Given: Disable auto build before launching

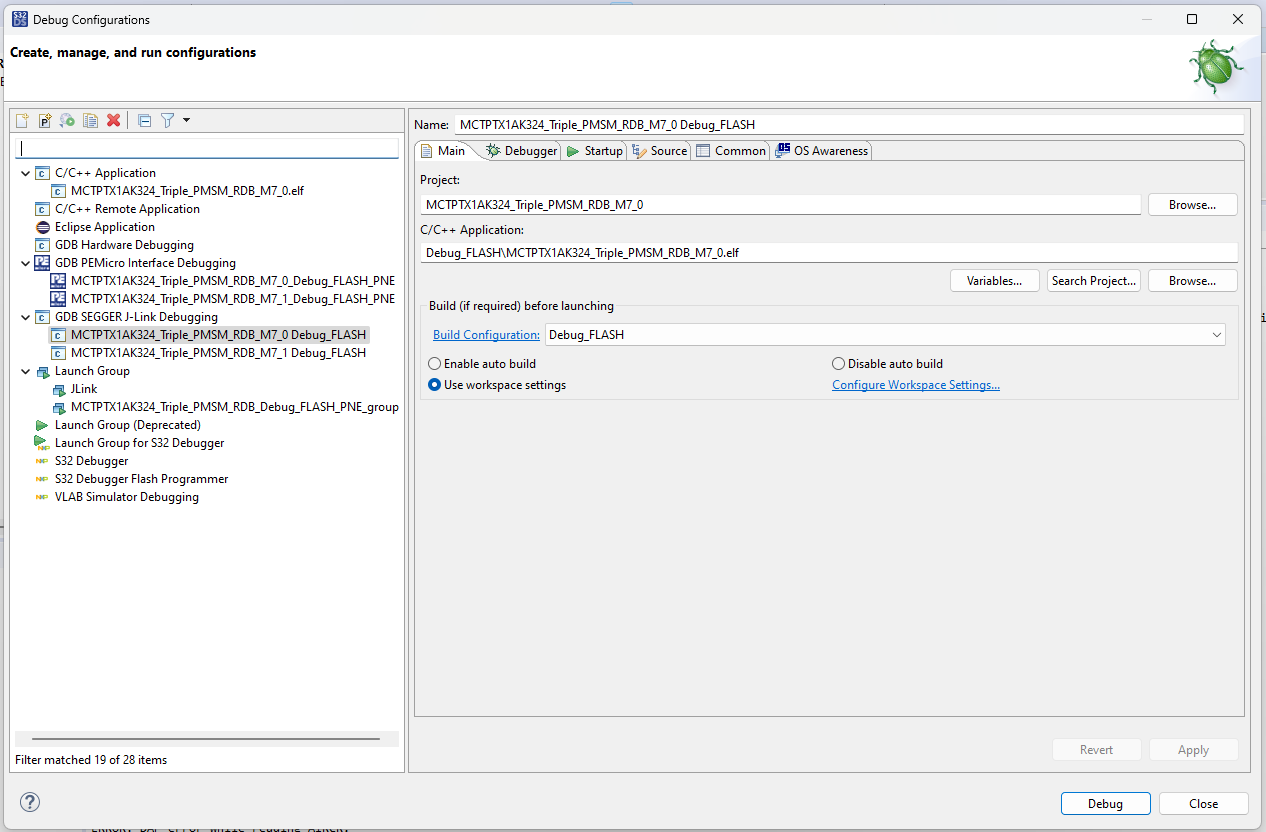Looking at the screenshot, I should [838, 363].
